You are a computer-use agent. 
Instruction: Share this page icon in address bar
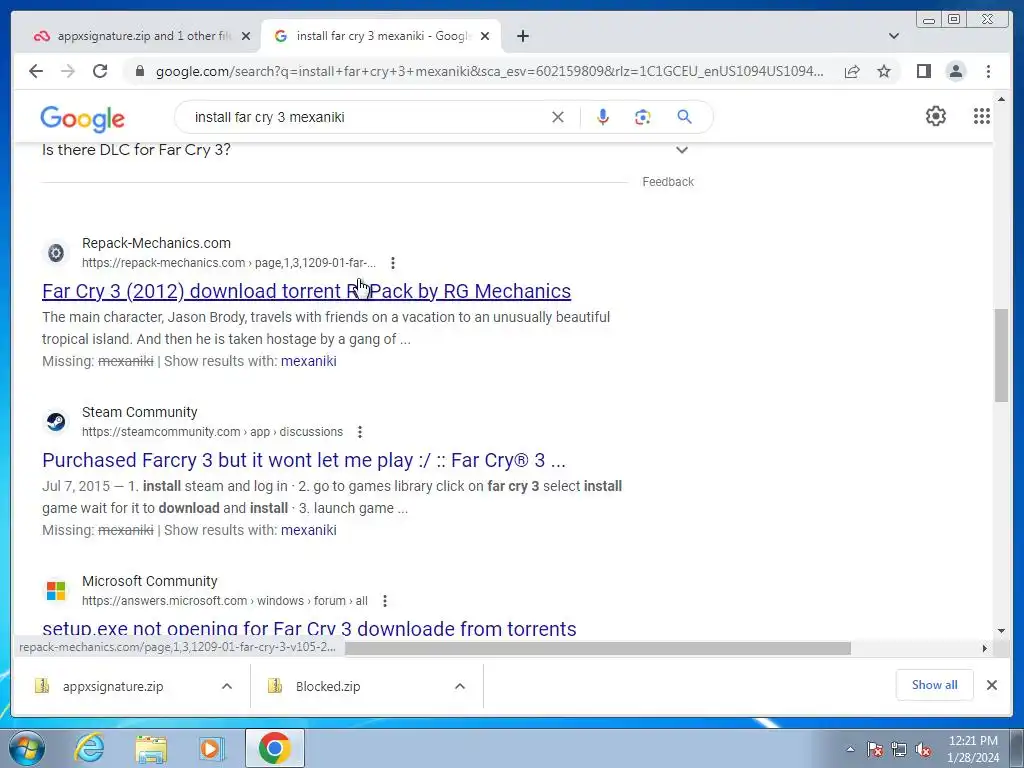click(852, 71)
